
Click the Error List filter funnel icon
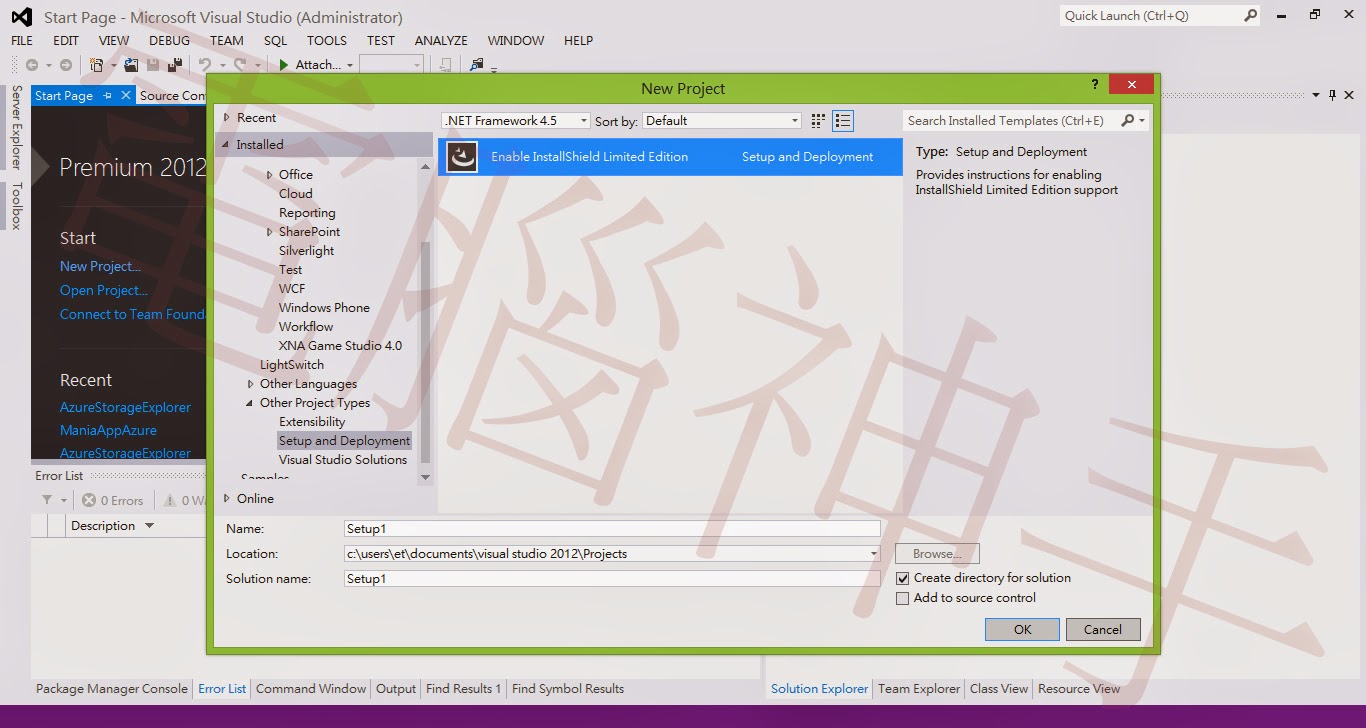(47, 500)
